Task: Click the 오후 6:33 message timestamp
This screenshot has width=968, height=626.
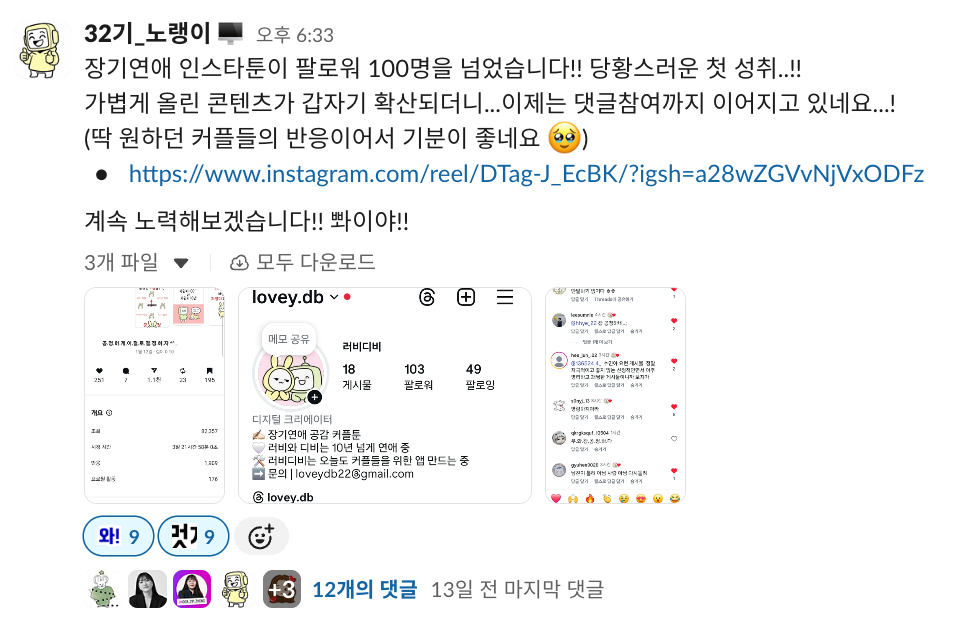Action: click(295, 35)
